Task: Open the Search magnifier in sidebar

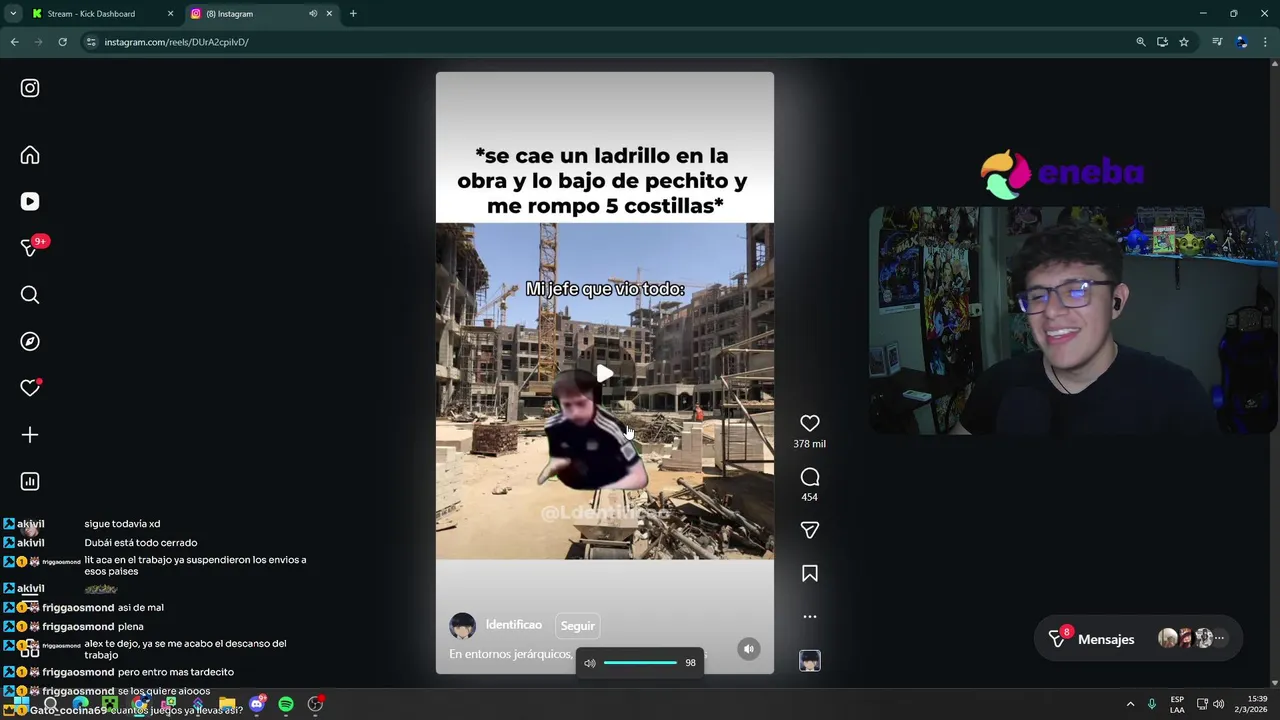Action: (x=30, y=295)
